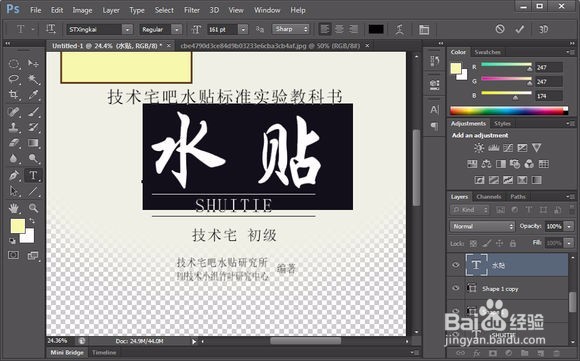580x361 pixels.
Task: Select the Brush tool
Action: click(33, 112)
